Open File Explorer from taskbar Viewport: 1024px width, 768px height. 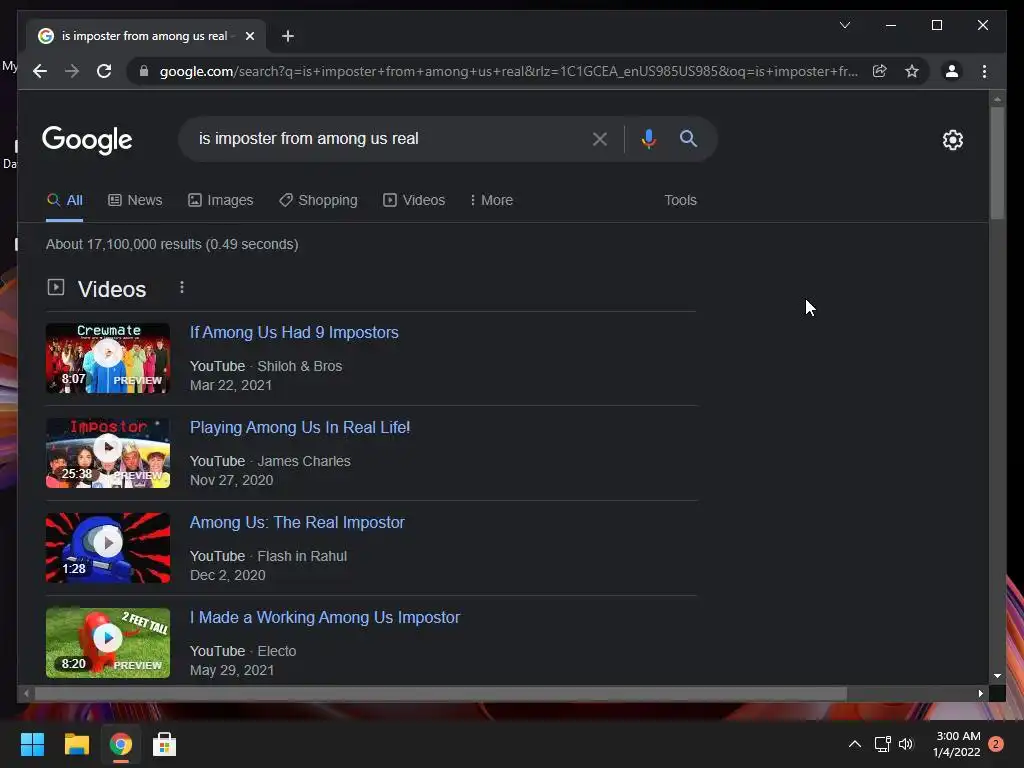coord(76,744)
